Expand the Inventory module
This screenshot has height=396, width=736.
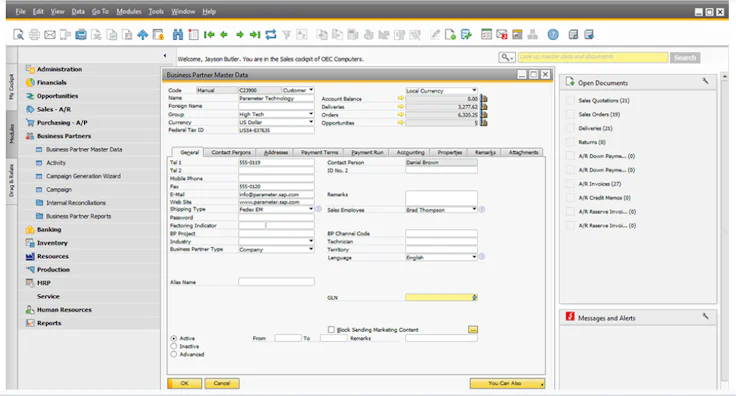[x=52, y=243]
